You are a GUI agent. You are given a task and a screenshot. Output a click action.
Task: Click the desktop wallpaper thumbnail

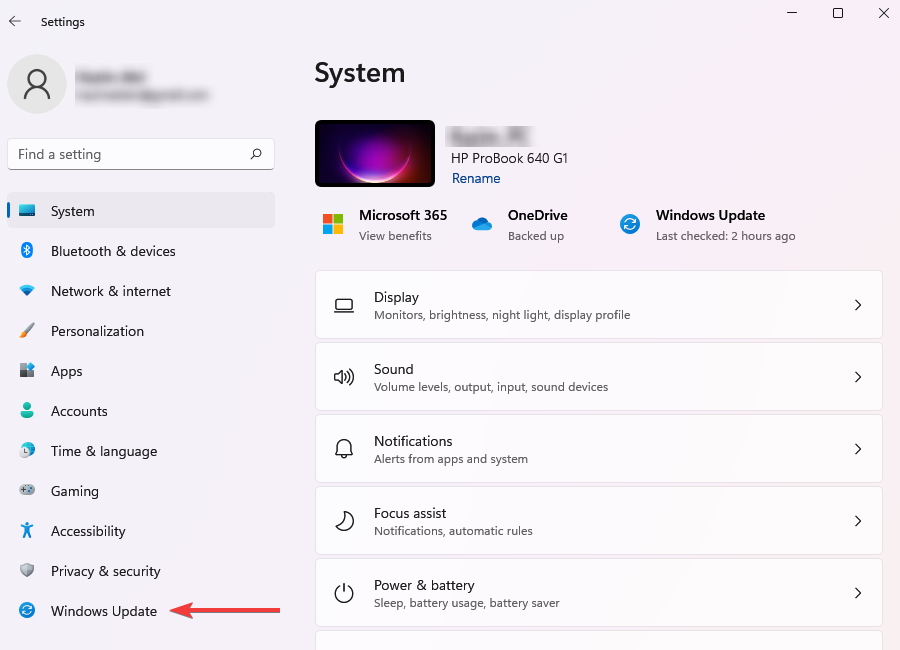[x=375, y=153]
